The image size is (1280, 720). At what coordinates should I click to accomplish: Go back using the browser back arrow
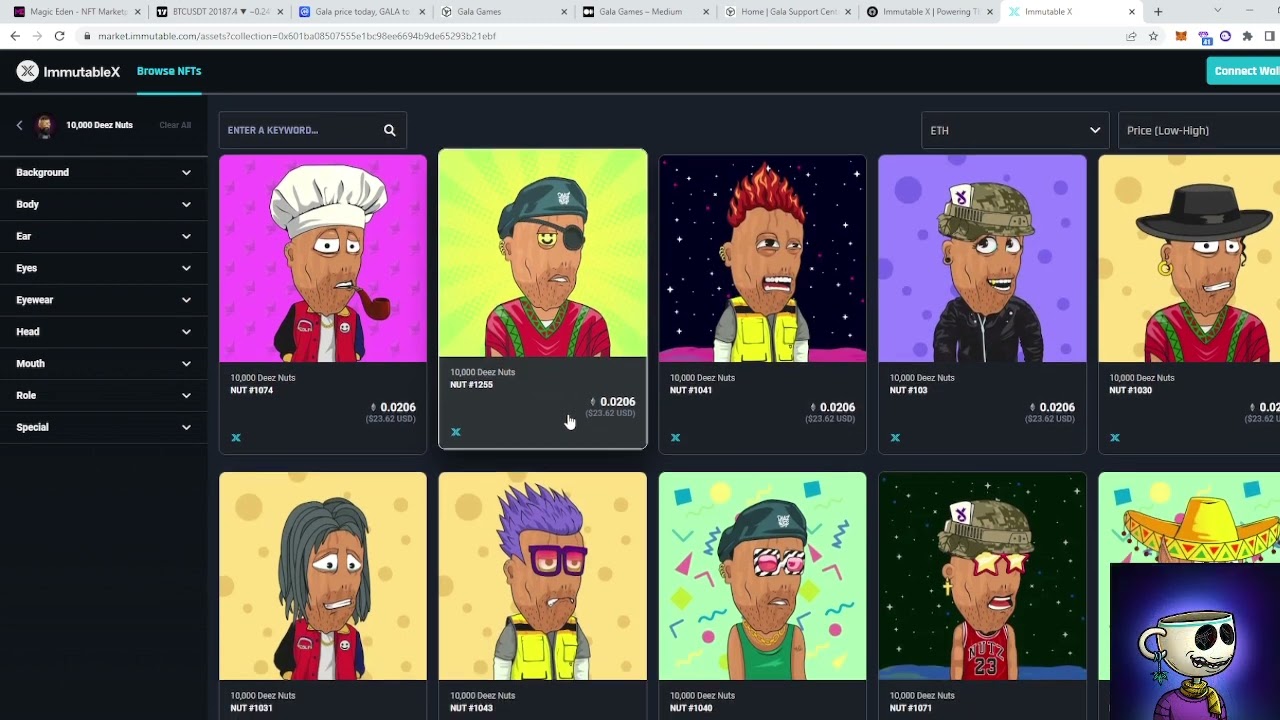(15, 36)
